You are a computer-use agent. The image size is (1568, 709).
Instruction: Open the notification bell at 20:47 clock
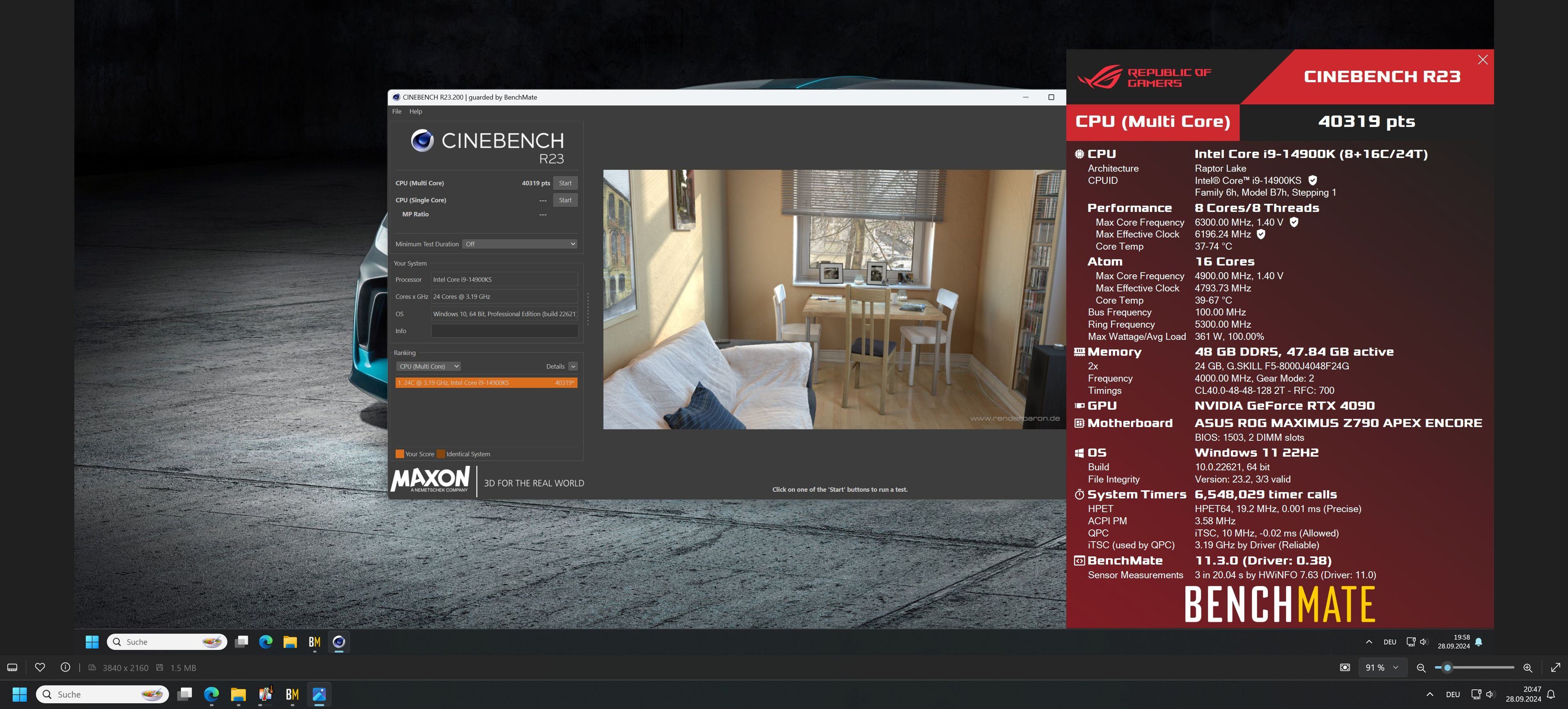pyautogui.click(x=1551, y=694)
